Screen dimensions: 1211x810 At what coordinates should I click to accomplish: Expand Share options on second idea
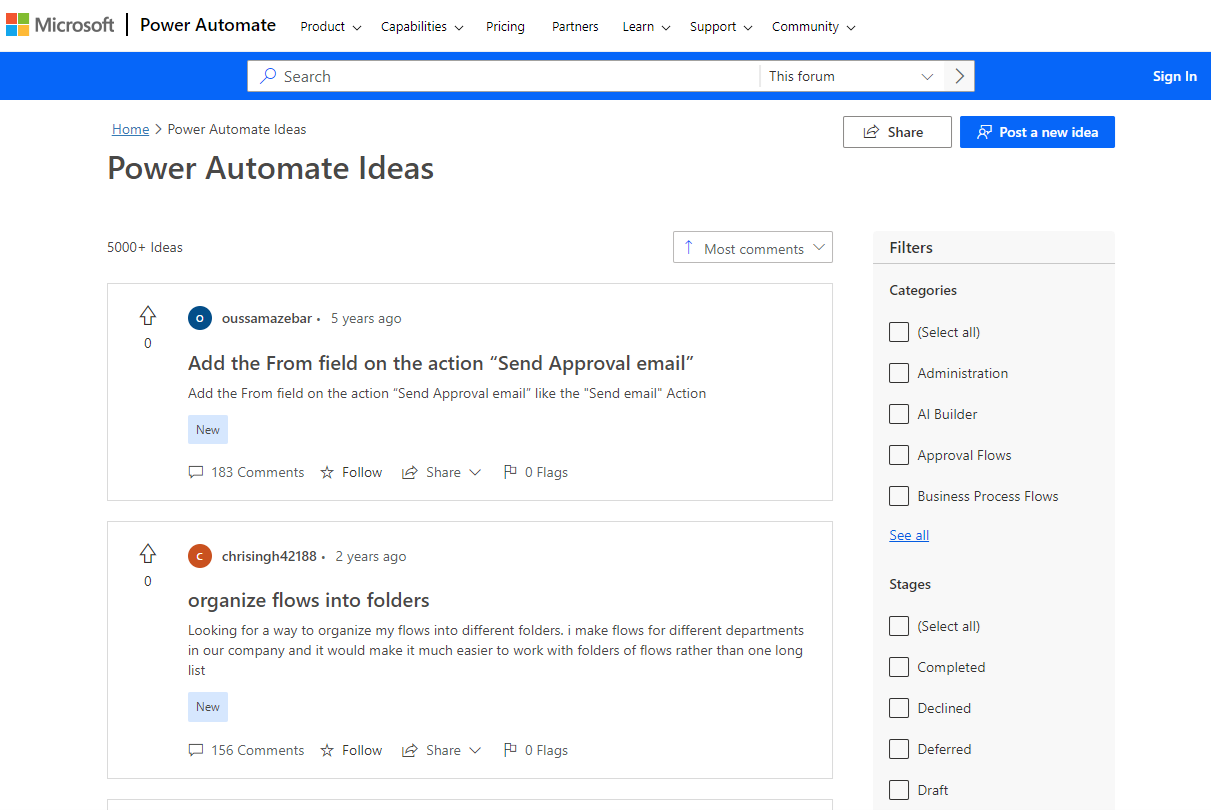click(x=441, y=750)
